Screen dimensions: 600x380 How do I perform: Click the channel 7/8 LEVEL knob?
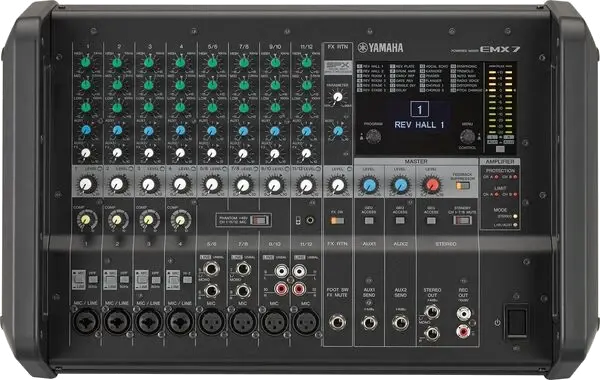coord(243,186)
